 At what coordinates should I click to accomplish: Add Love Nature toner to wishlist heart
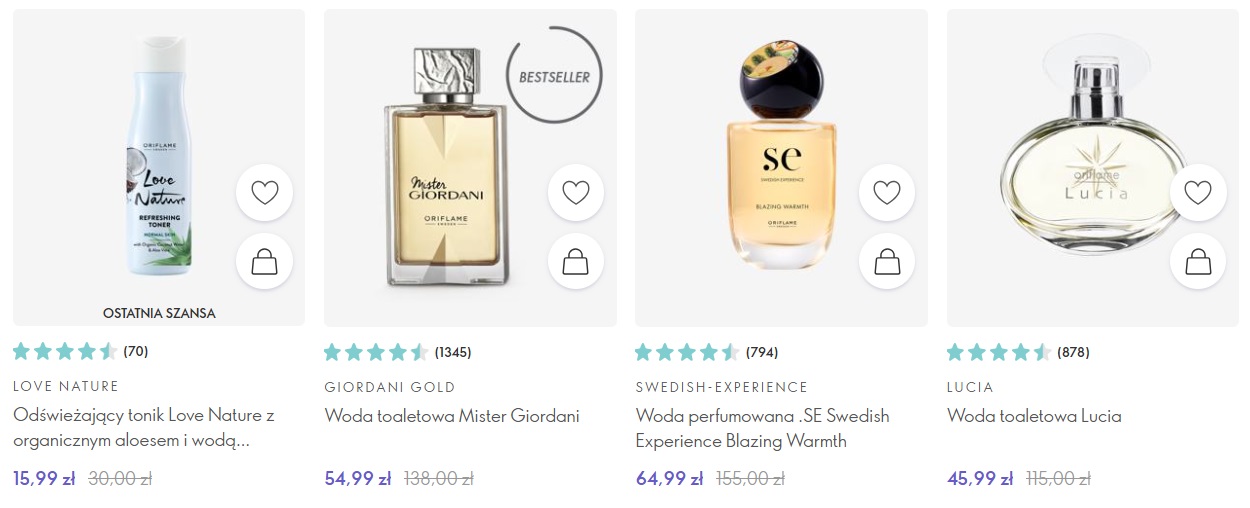[265, 193]
